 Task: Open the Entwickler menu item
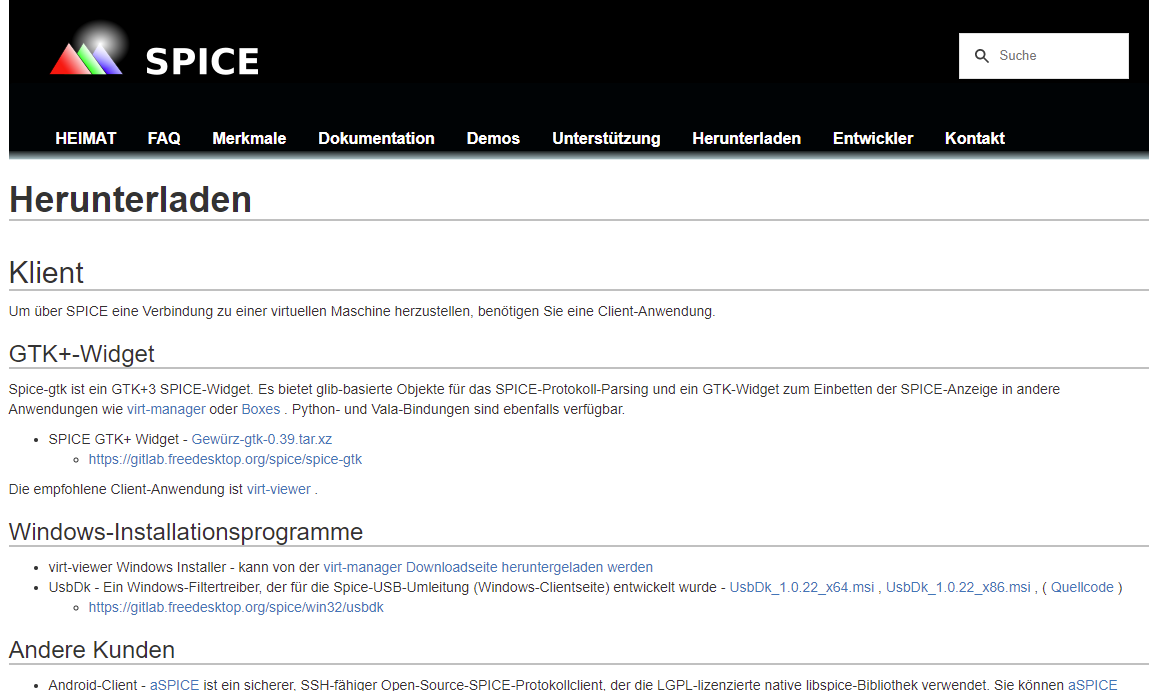[x=873, y=139]
